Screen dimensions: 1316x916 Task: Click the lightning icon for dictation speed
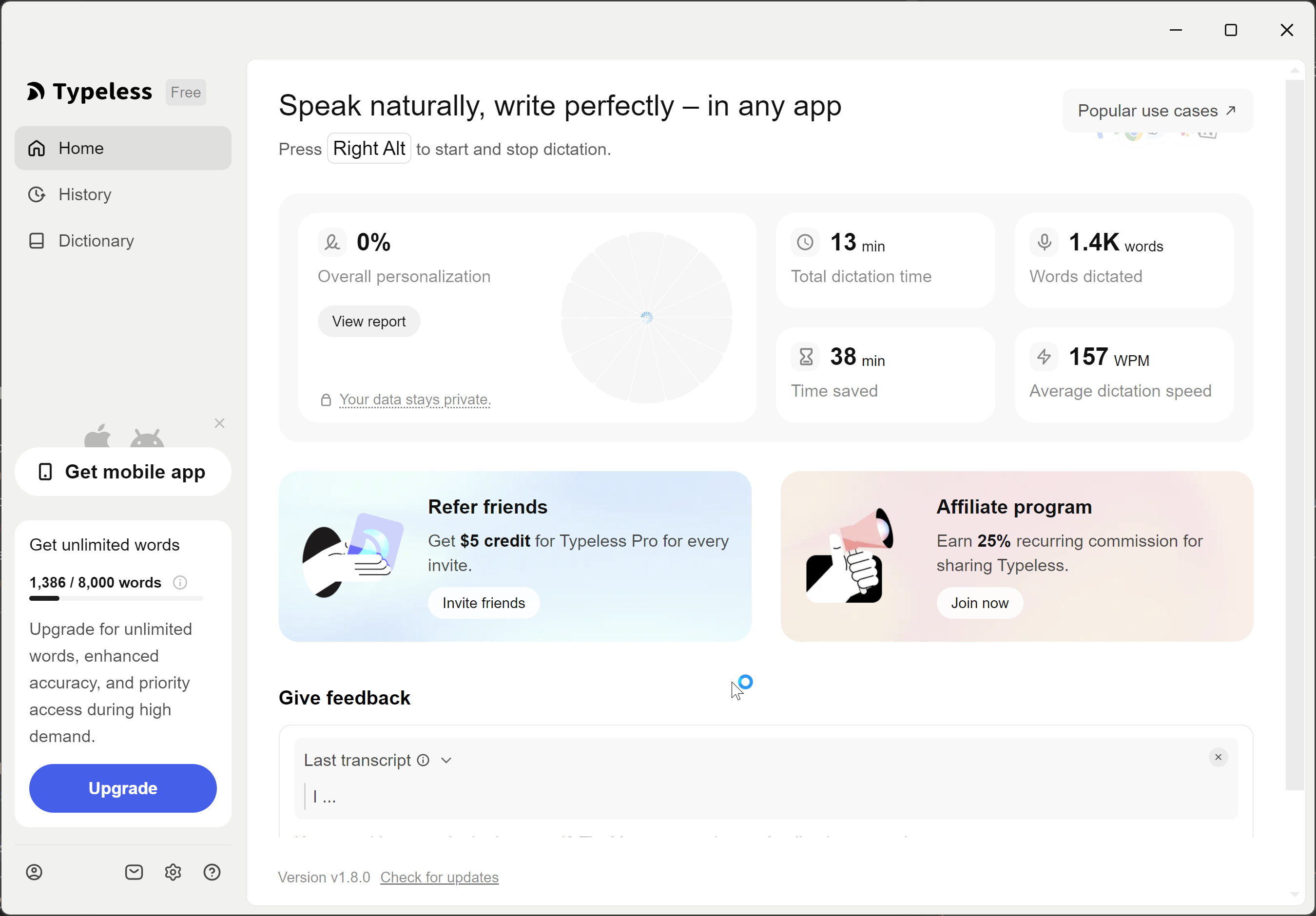tap(1045, 357)
